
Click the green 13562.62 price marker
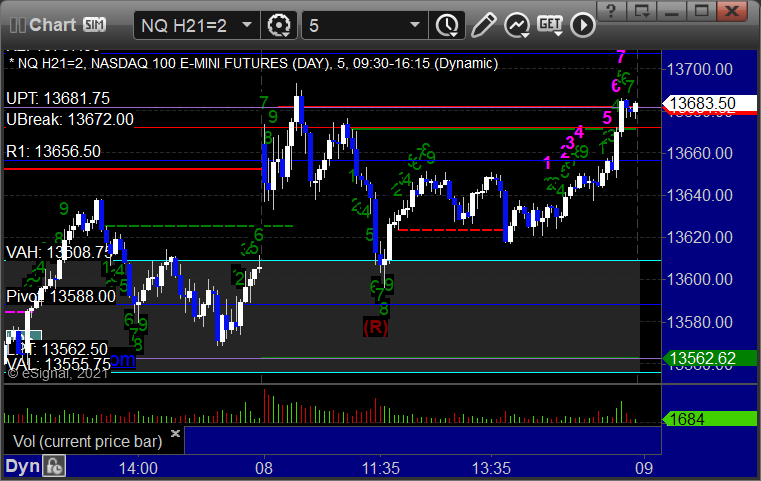[710, 358]
